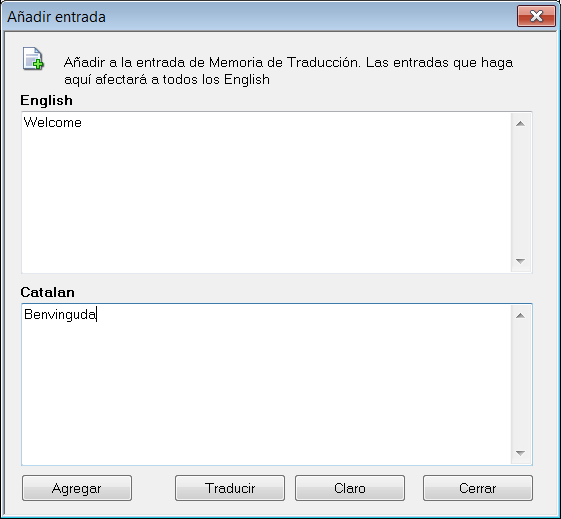Click the English scrollbar track
Screen dimensions: 561x519
[521, 192]
